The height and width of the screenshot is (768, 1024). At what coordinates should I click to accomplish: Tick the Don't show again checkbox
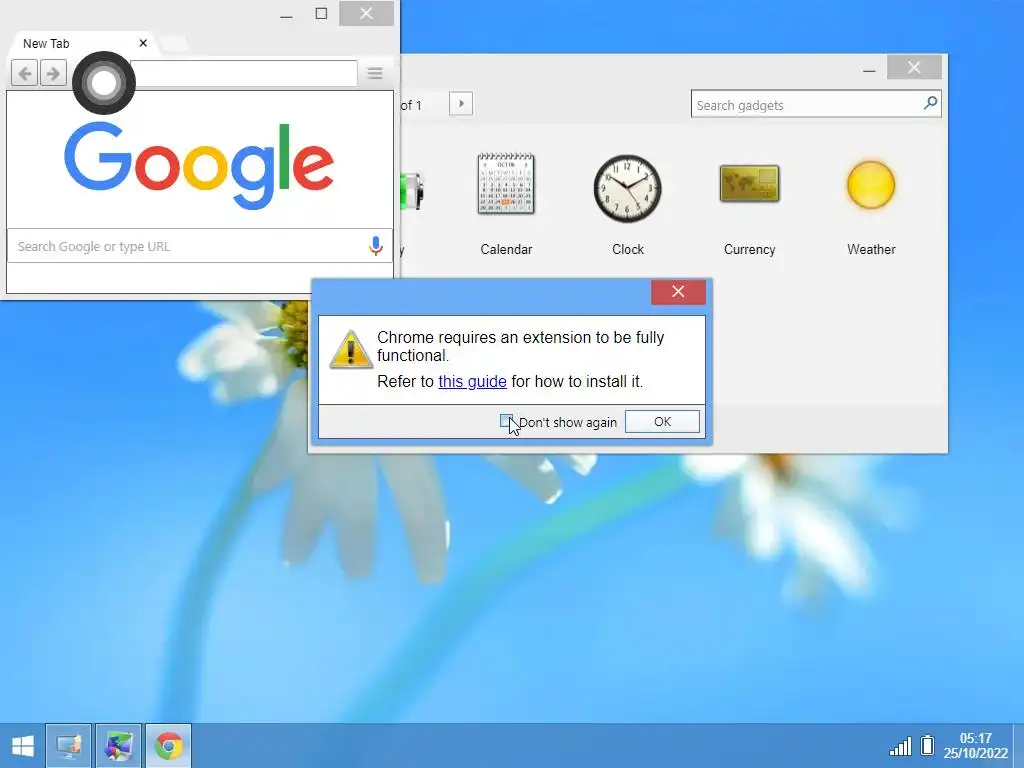[x=506, y=421]
